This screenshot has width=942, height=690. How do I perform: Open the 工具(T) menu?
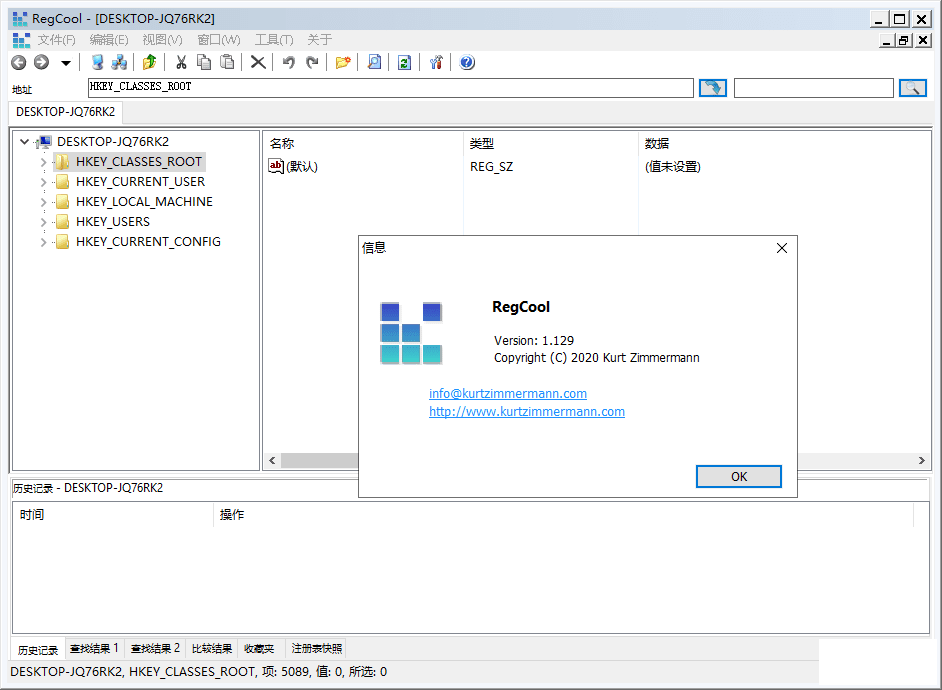tap(274, 40)
